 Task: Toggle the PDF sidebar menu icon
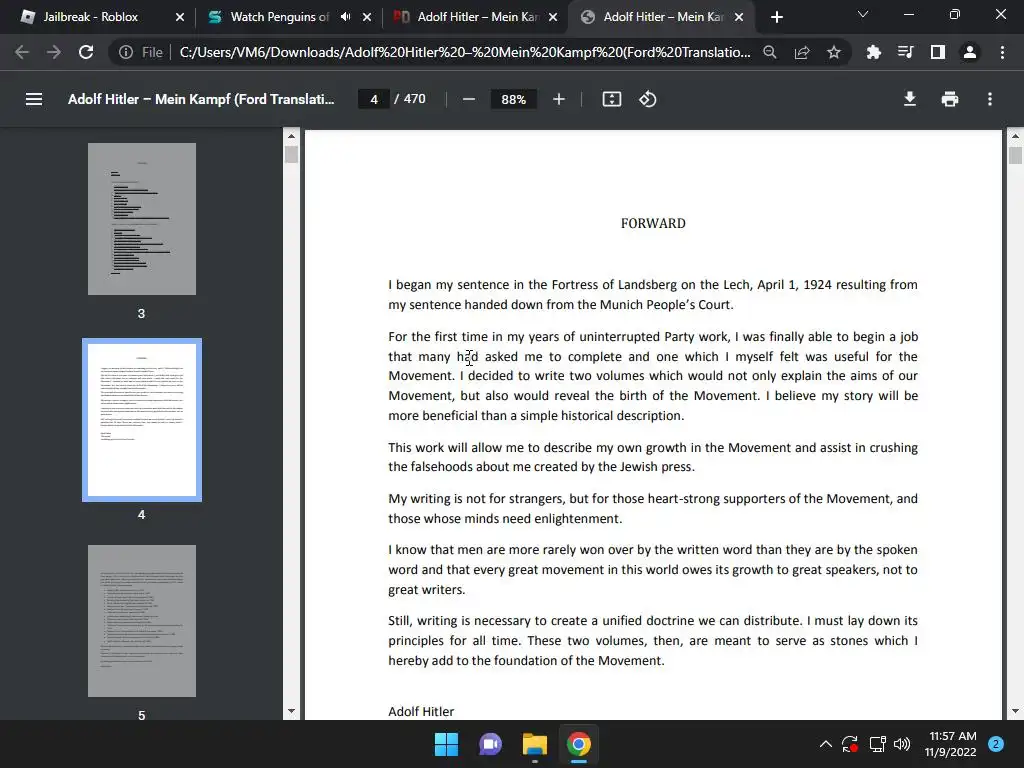tap(34, 99)
